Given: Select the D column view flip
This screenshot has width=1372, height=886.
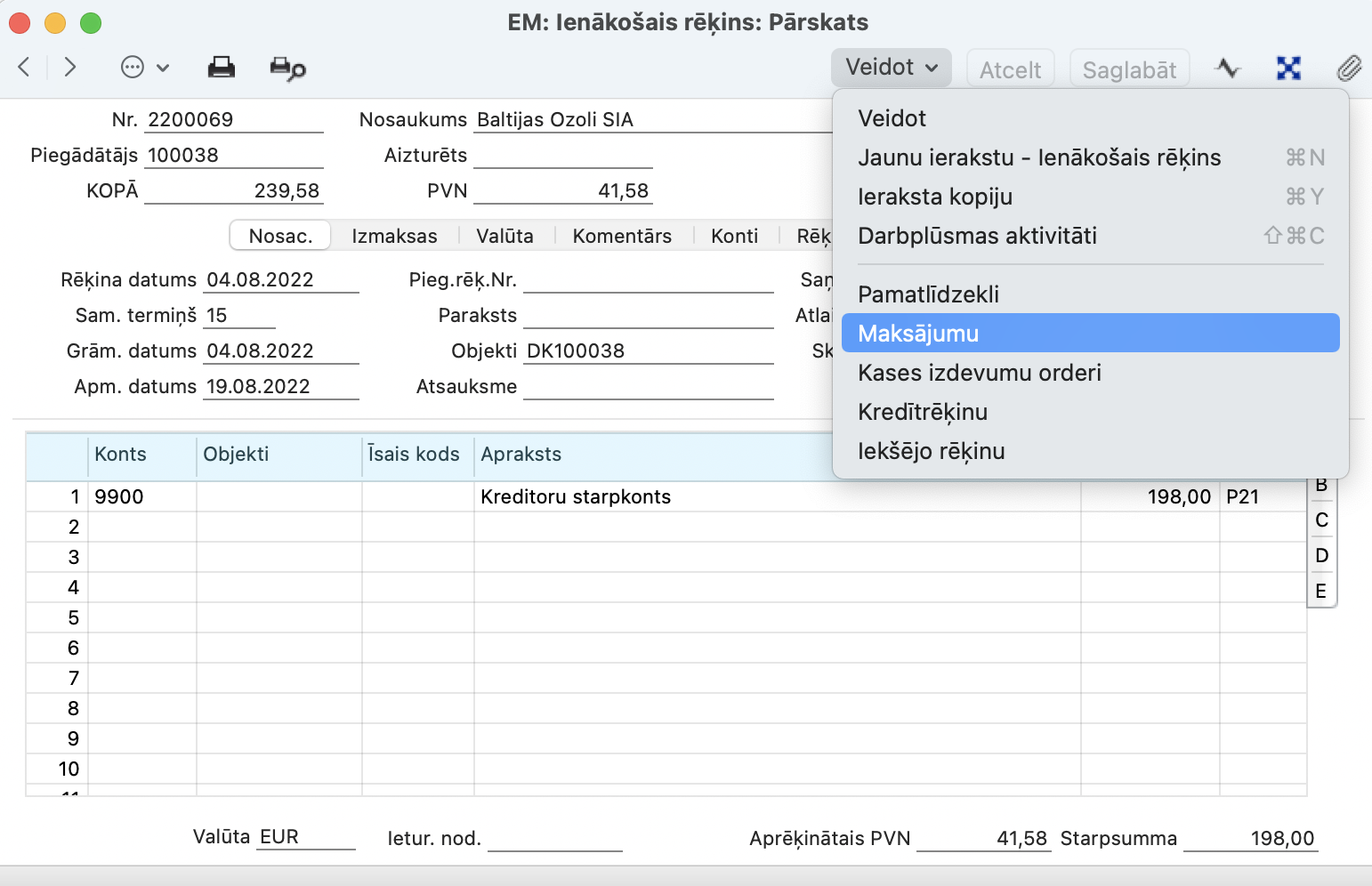Looking at the screenshot, I should coord(1321,555).
